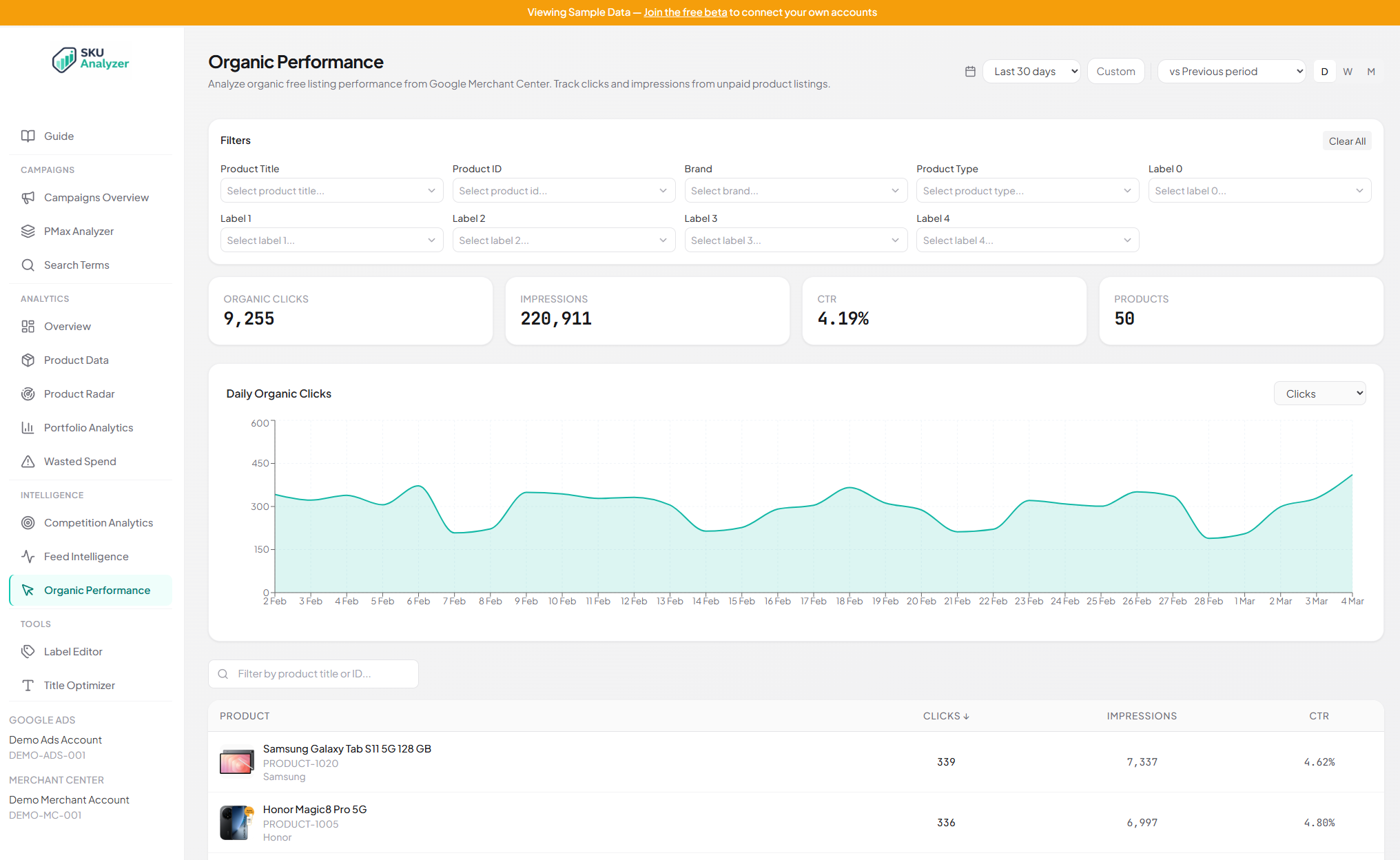
Task: Follow the Join the free beta link
Action: tap(685, 12)
